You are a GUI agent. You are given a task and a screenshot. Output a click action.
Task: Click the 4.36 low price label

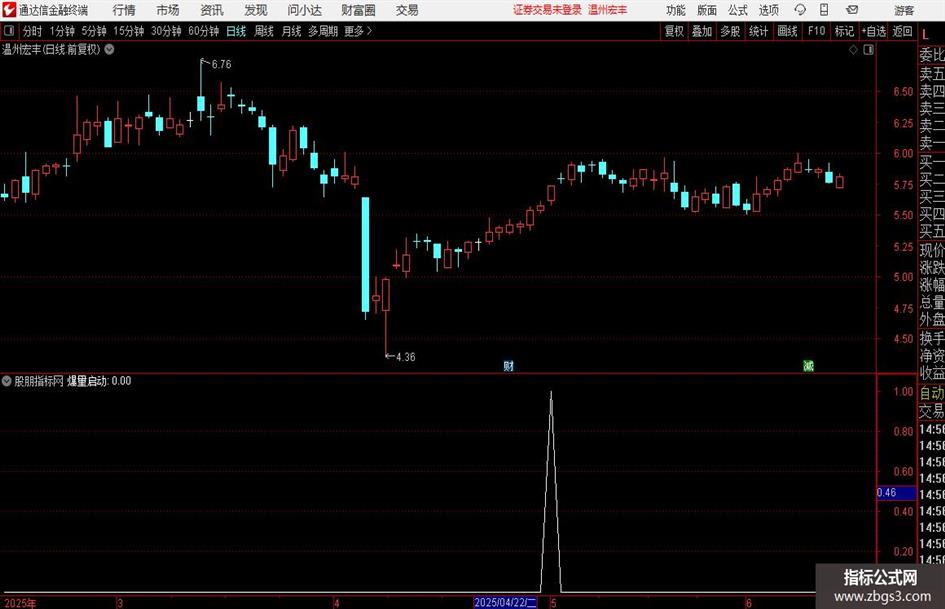(406, 357)
